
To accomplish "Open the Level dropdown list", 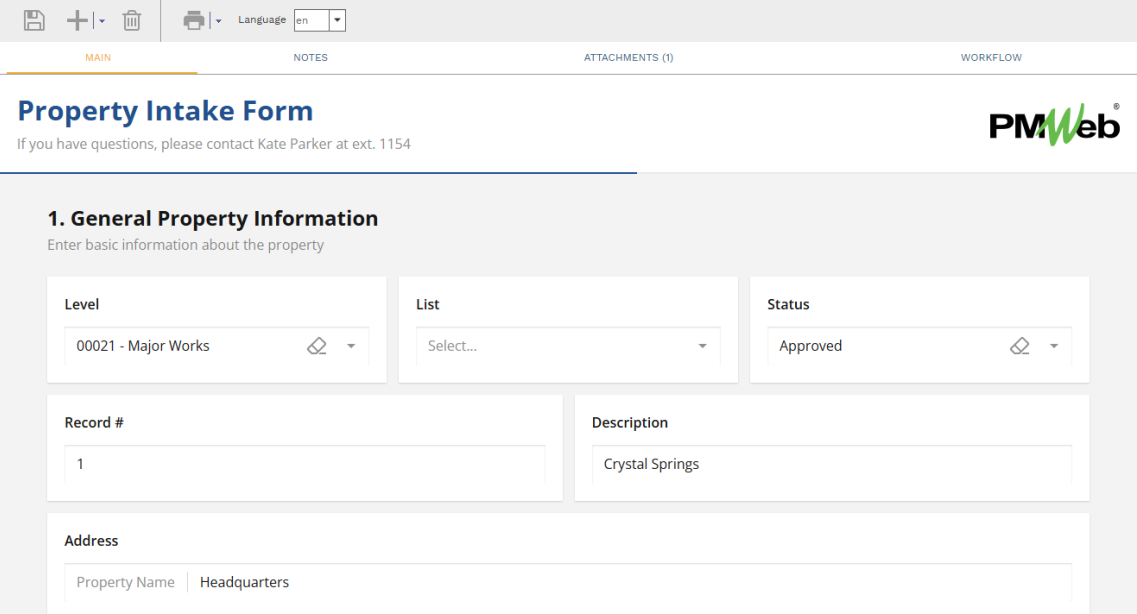I will tap(351, 346).
